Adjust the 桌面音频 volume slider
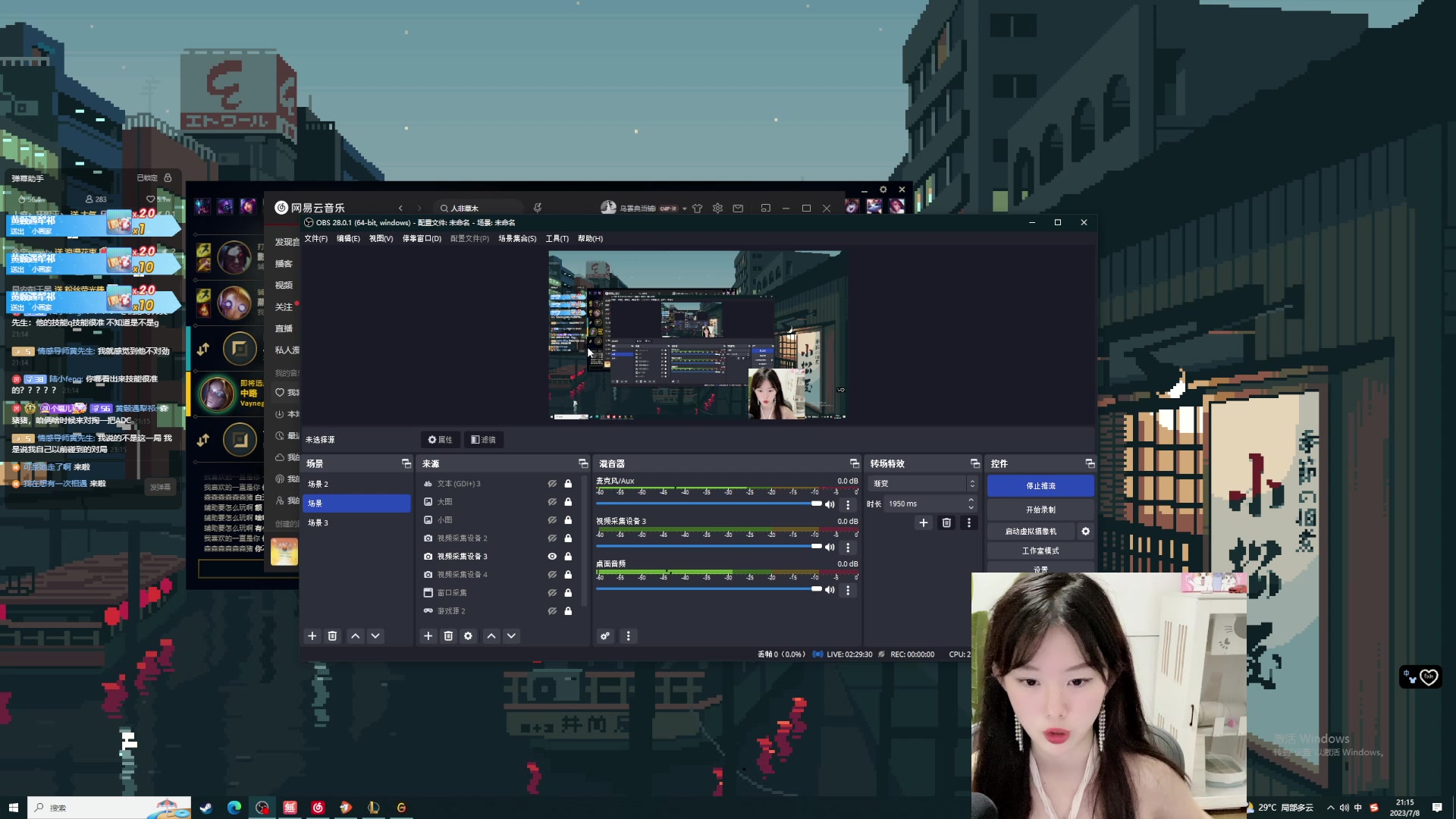This screenshot has height=819, width=1456. 709,589
